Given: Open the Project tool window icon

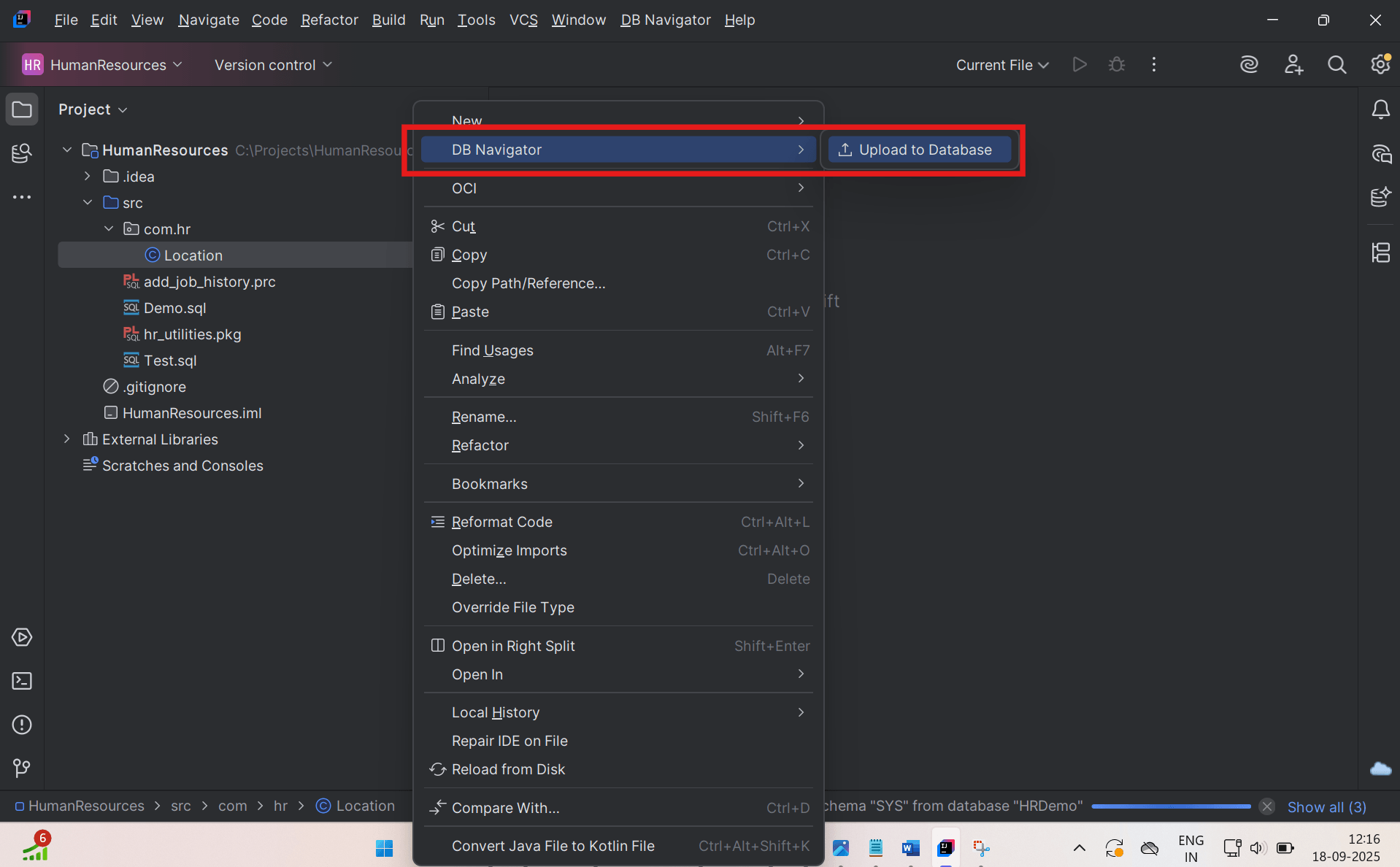Looking at the screenshot, I should 22,109.
